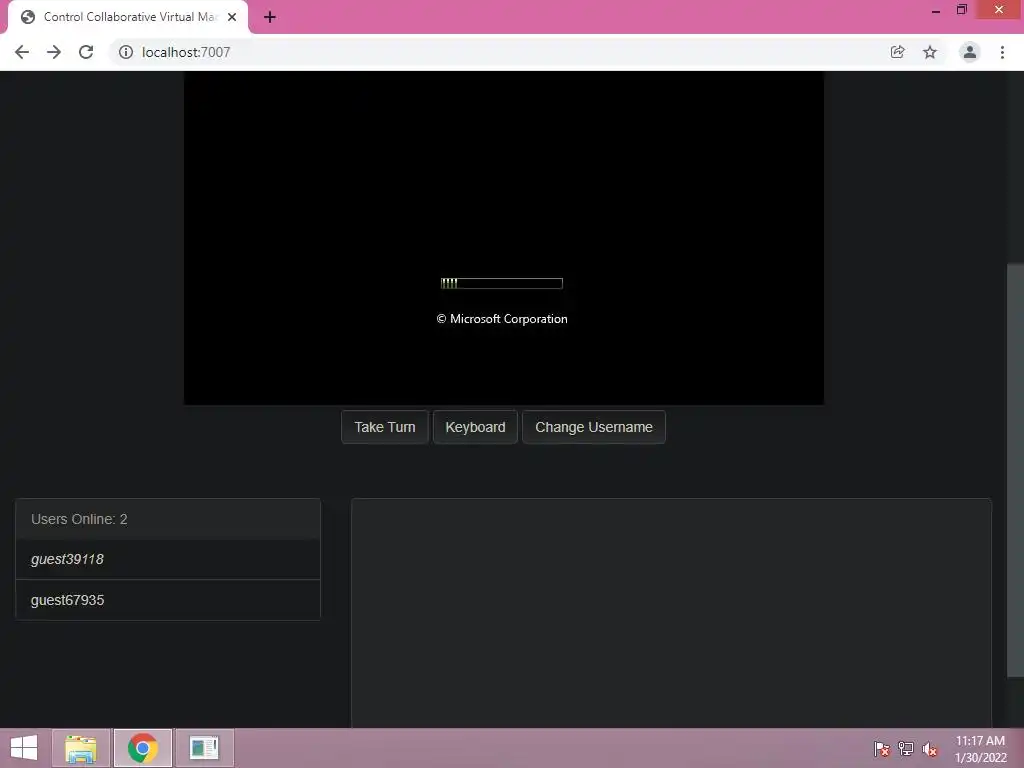This screenshot has height=768, width=1024.
Task: Click the virtual machine display screen
Action: 504,238
